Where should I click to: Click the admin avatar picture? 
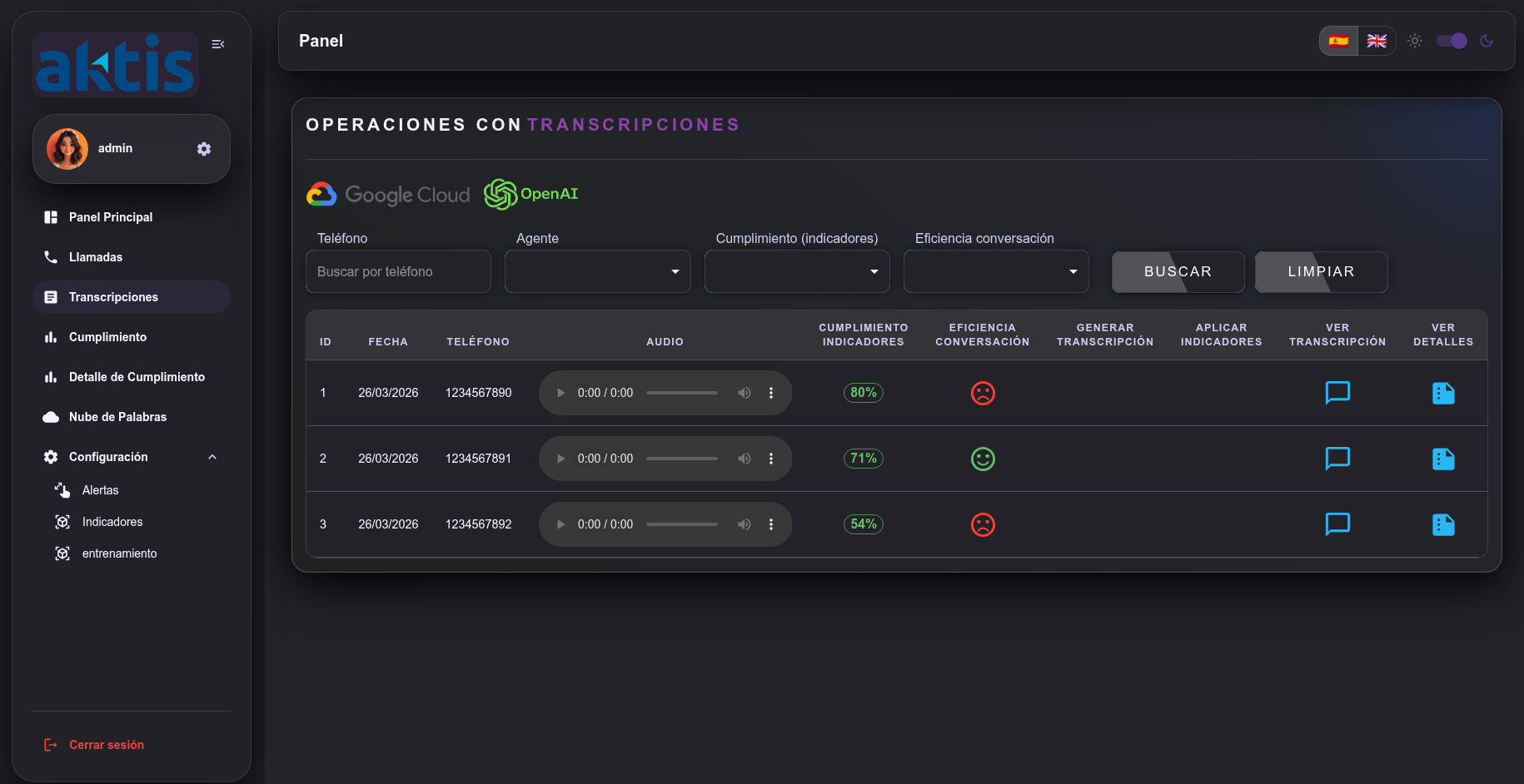tap(67, 149)
